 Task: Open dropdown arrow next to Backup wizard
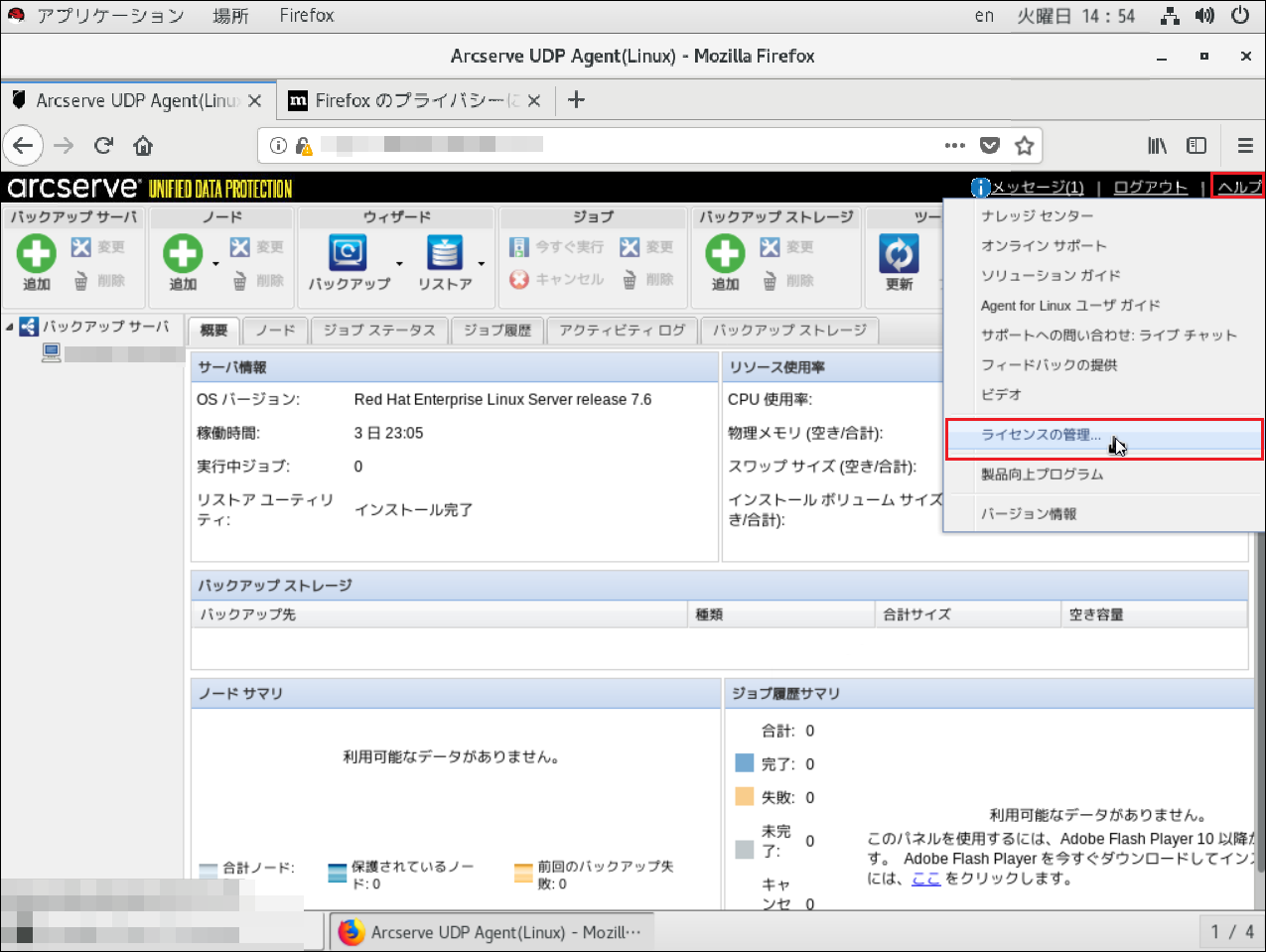pos(399,264)
